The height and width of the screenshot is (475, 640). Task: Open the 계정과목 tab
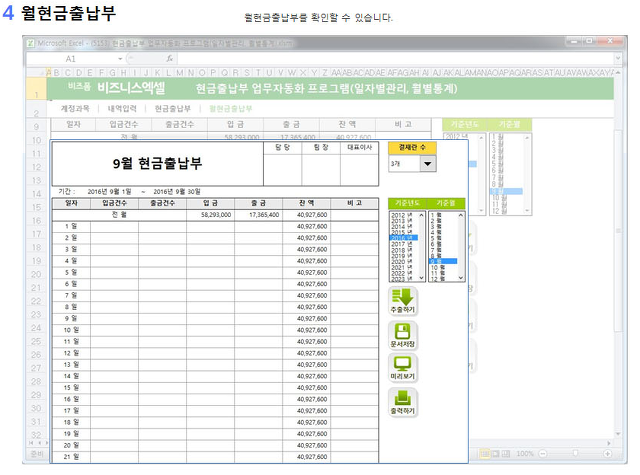coord(75,108)
